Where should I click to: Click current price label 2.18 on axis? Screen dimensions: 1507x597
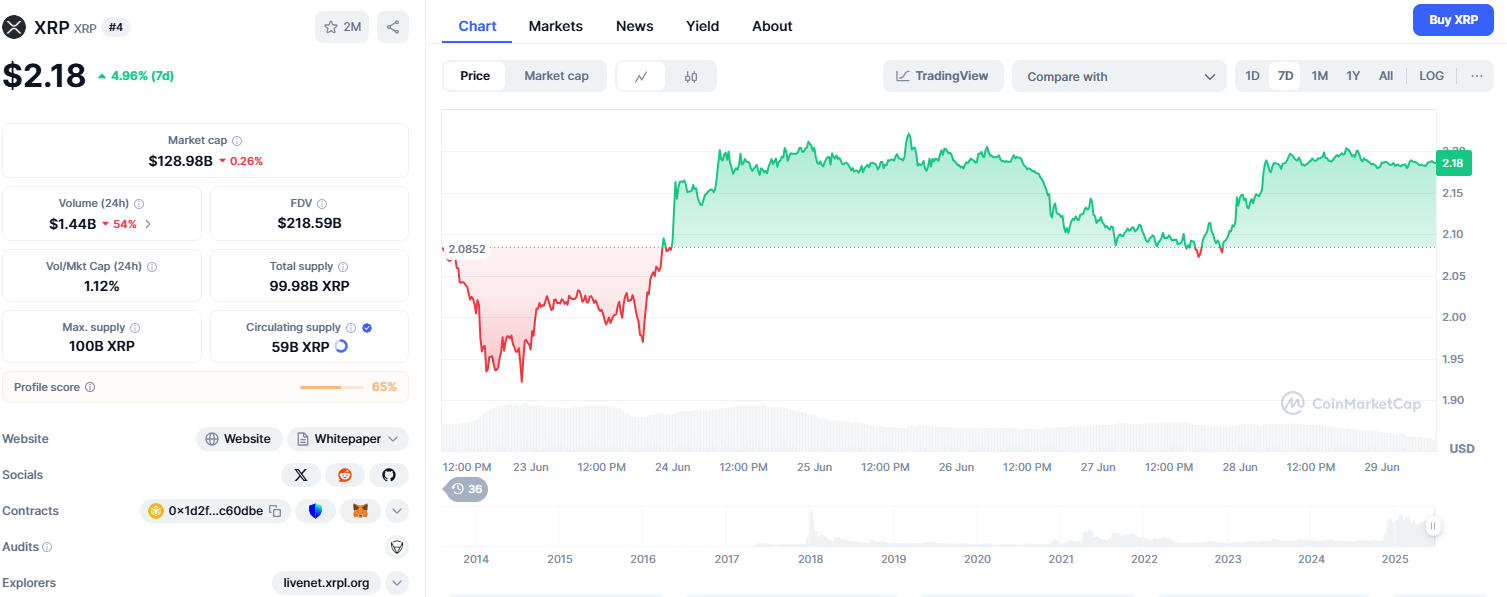(1453, 163)
